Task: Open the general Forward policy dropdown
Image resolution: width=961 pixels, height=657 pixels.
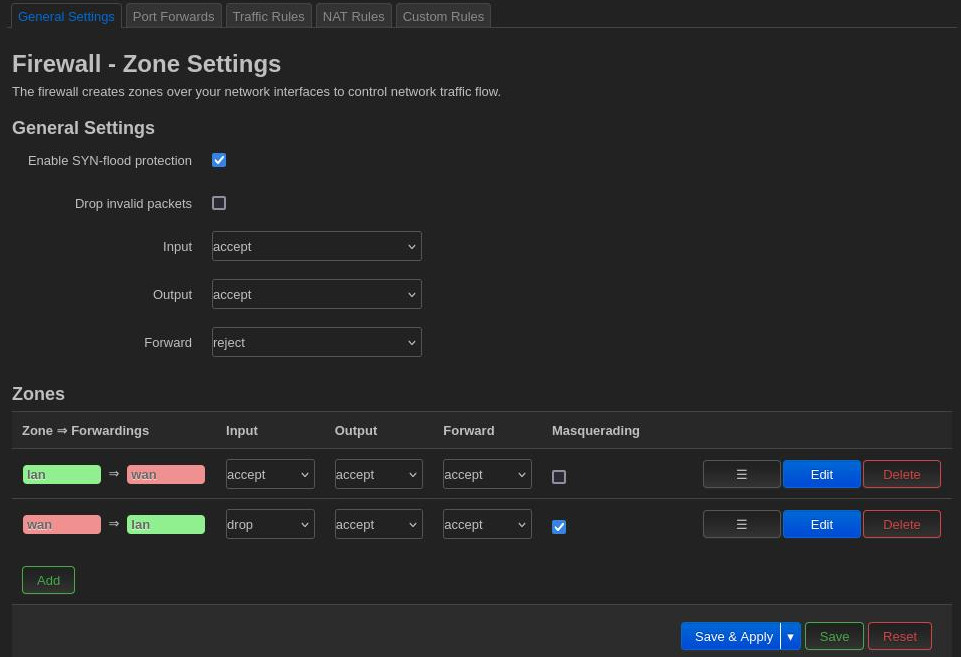Action: tap(316, 342)
